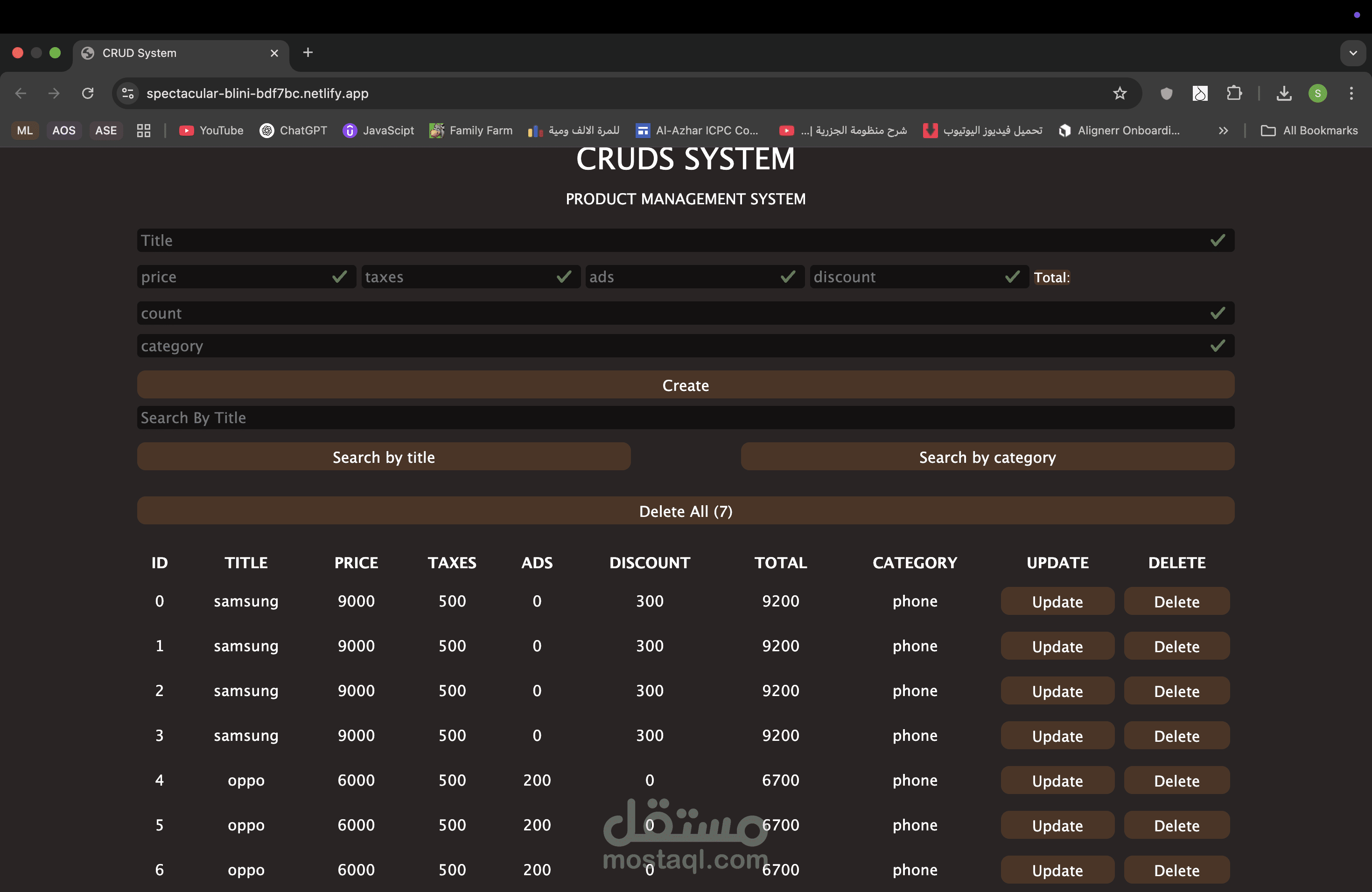Click the DISCOUNT column header
1372x892 pixels.
coord(650,562)
